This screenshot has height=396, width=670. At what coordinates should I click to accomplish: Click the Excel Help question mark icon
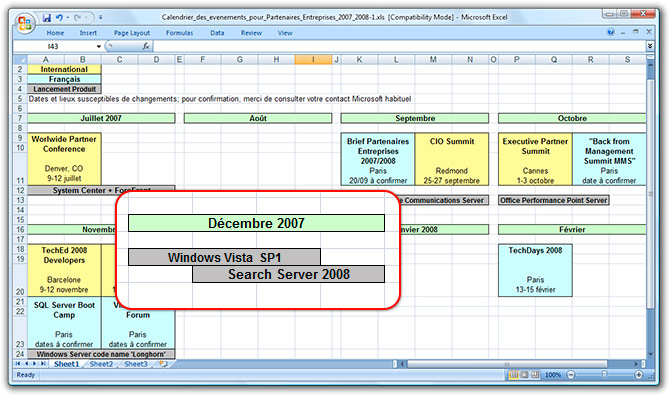coord(611,32)
